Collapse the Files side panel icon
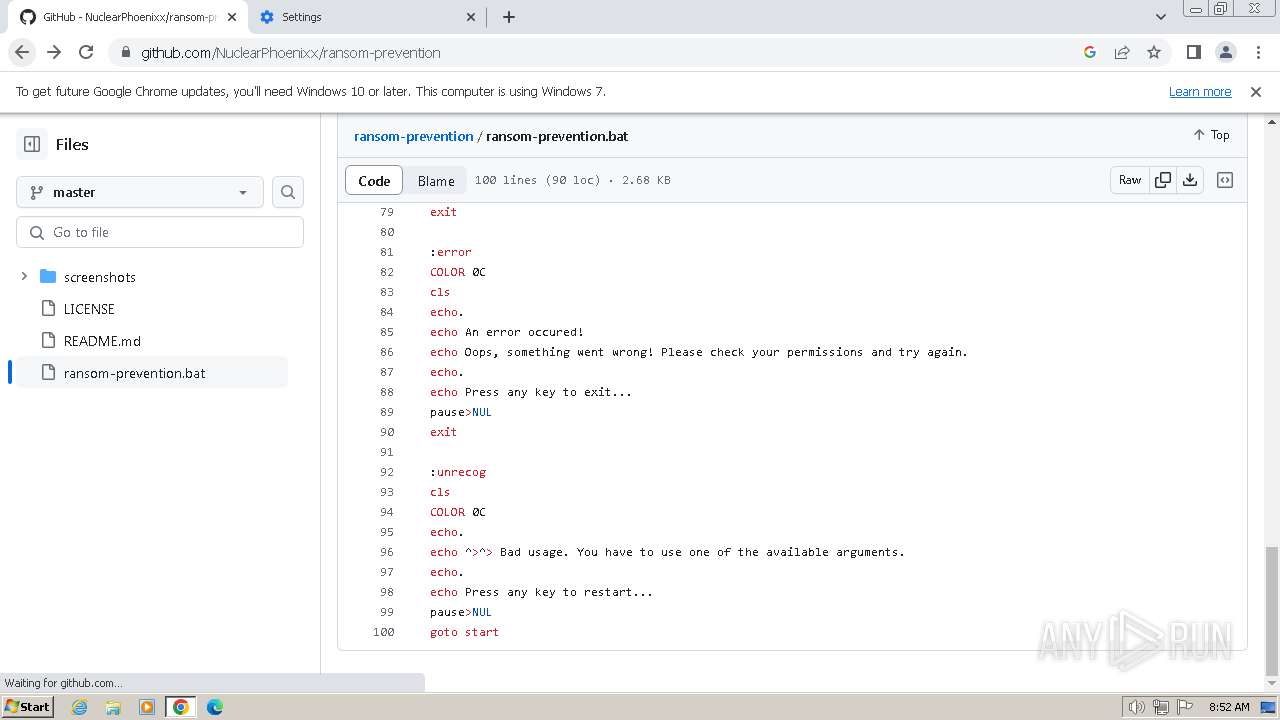1280x720 pixels. (x=32, y=144)
